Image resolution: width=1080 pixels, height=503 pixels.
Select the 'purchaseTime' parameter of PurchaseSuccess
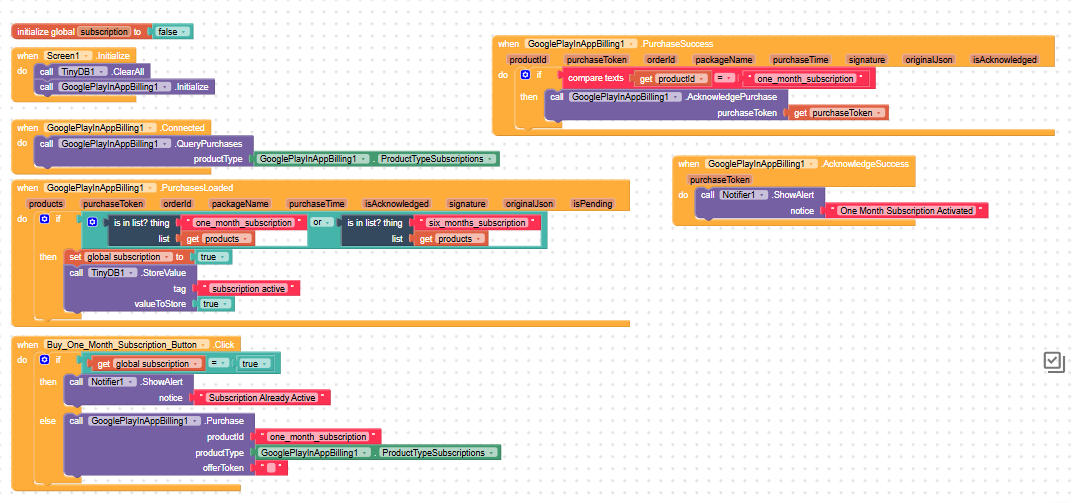click(x=800, y=60)
